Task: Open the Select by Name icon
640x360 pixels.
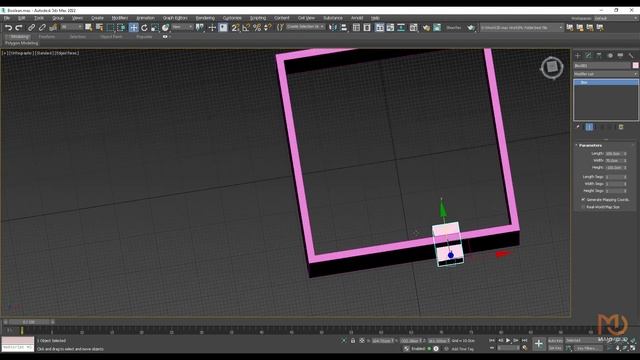Action: 99,28
